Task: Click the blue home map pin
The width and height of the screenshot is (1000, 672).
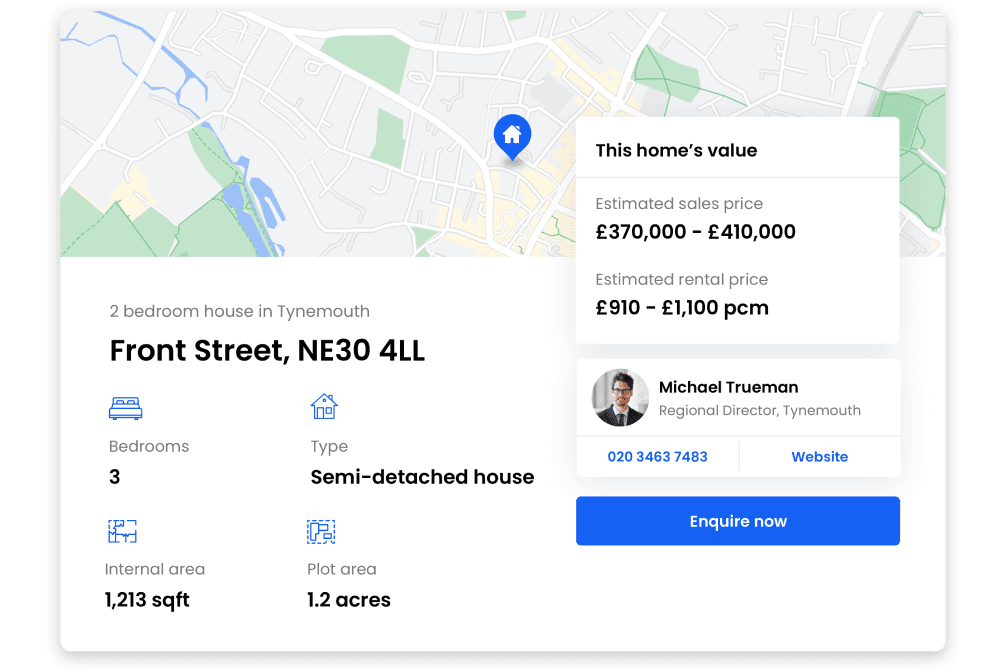Action: coord(512,135)
